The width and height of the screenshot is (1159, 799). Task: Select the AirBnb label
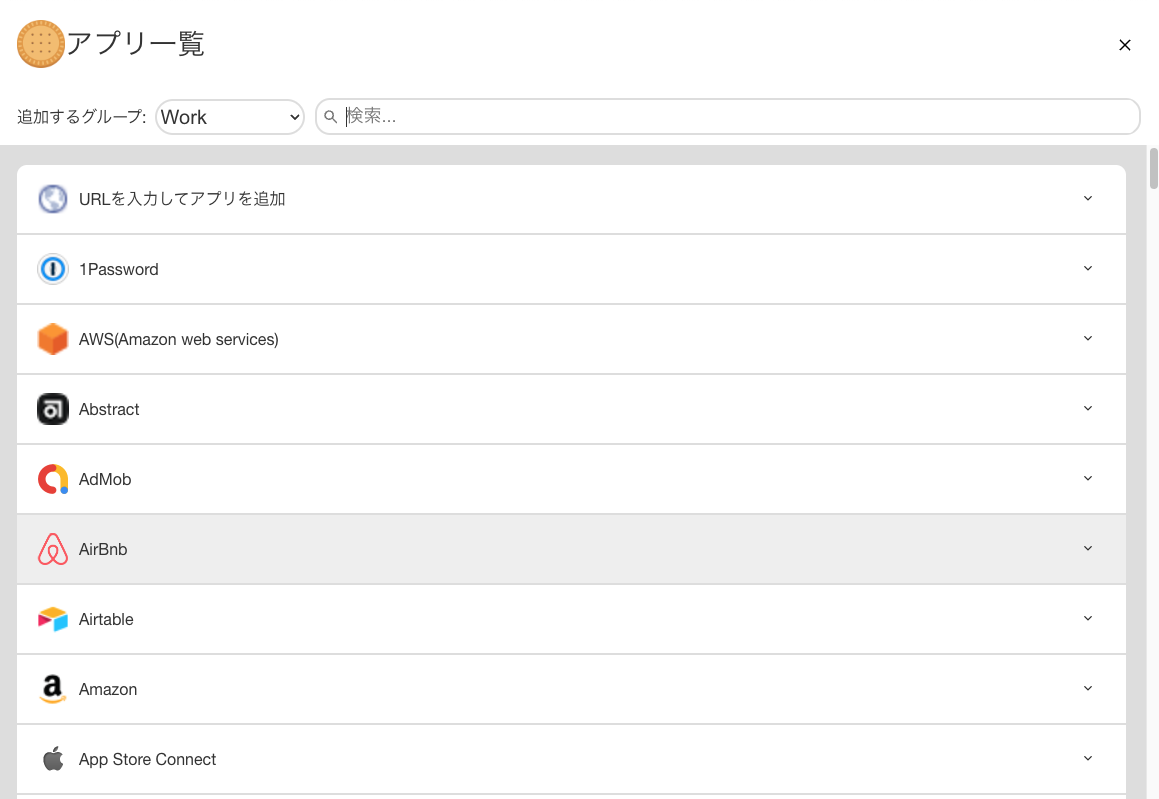(103, 549)
